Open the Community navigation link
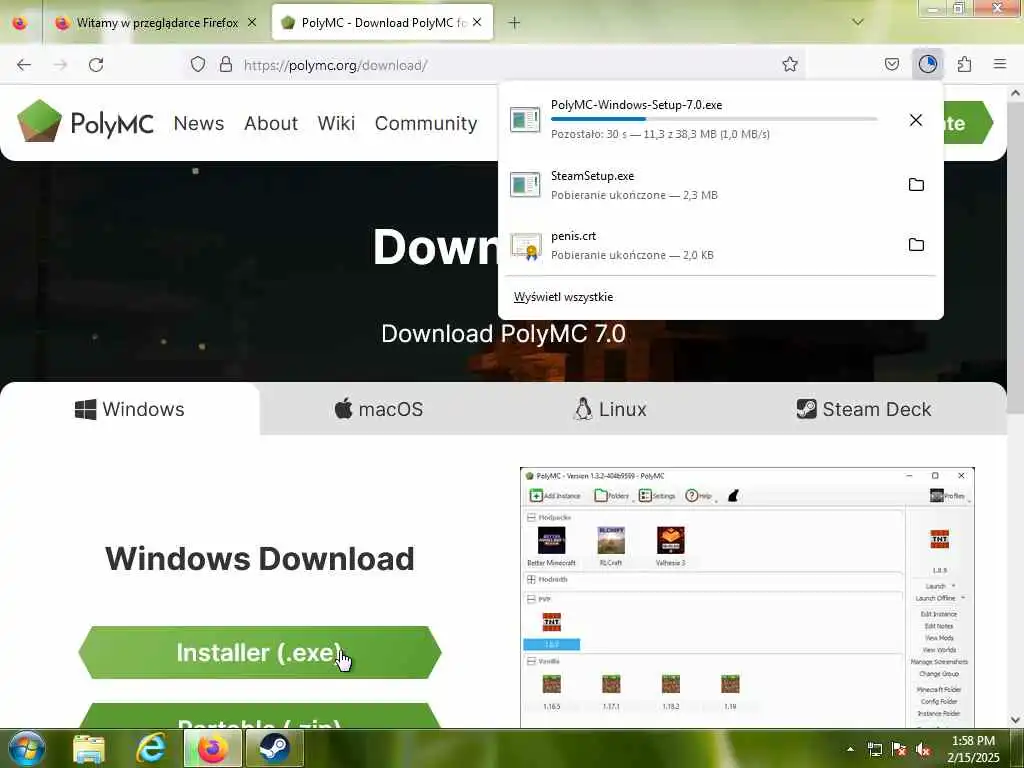 426,123
